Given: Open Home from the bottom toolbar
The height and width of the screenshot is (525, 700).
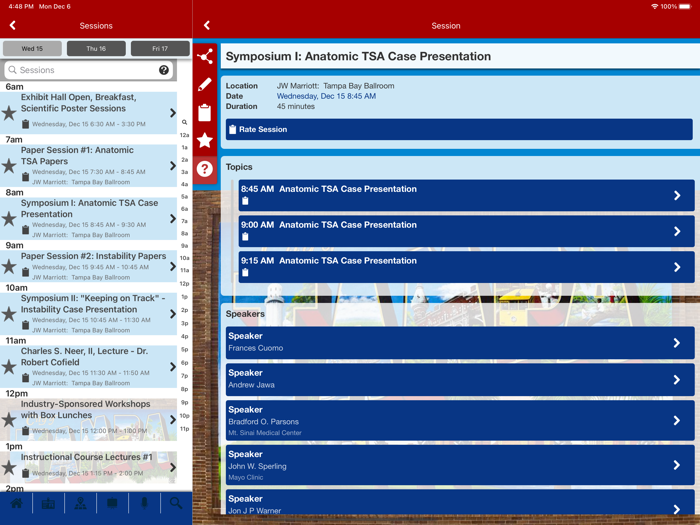Looking at the screenshot, I should 16,504.
